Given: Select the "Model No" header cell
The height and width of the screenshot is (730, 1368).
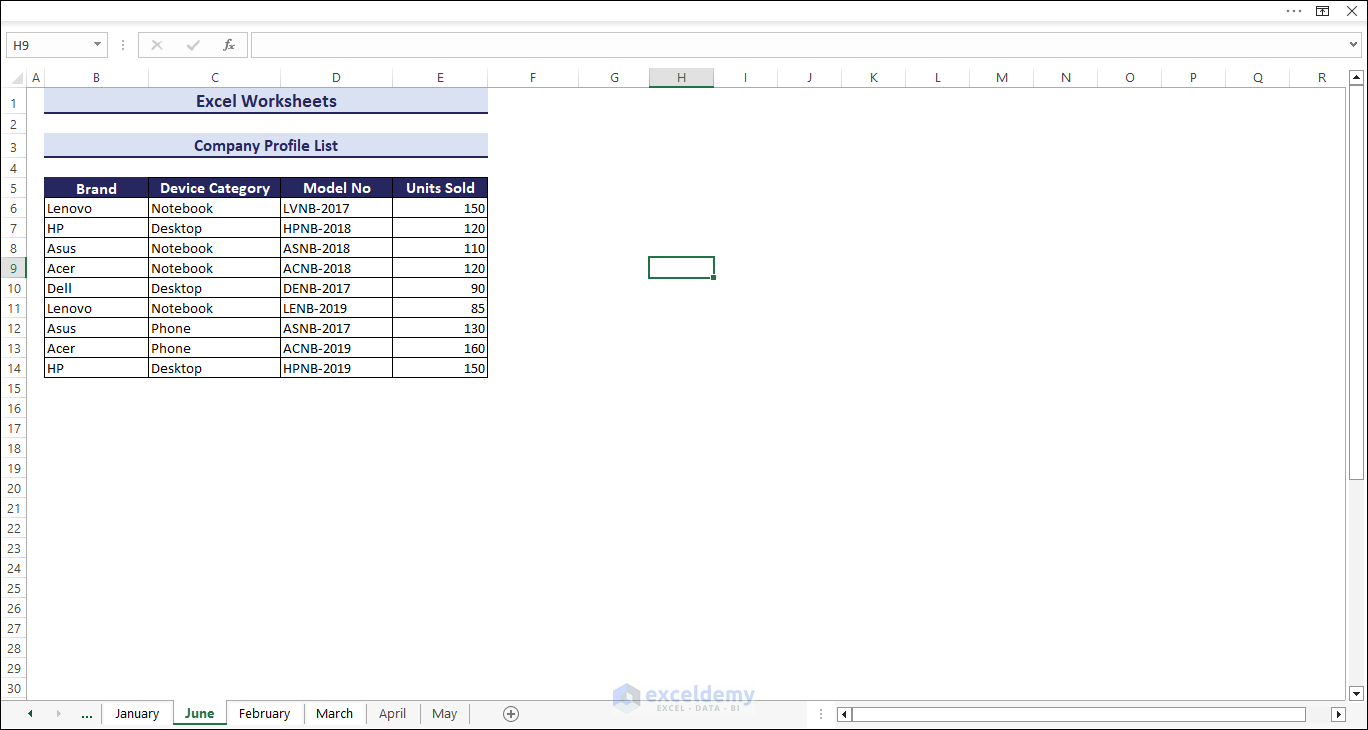Looking at the screenshot, I should tap(337, 188).
